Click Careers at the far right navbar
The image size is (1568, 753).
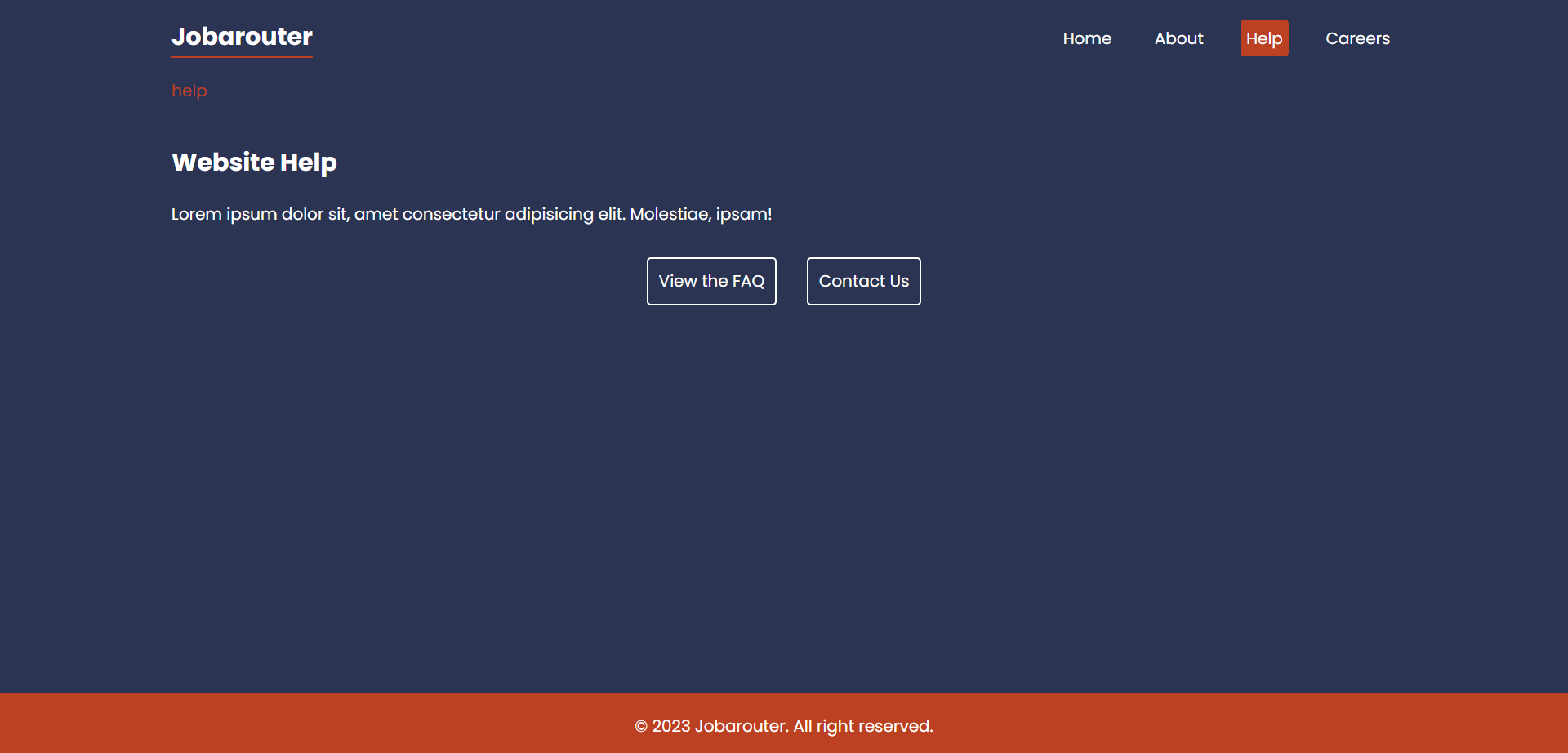tap(1357, 38)
